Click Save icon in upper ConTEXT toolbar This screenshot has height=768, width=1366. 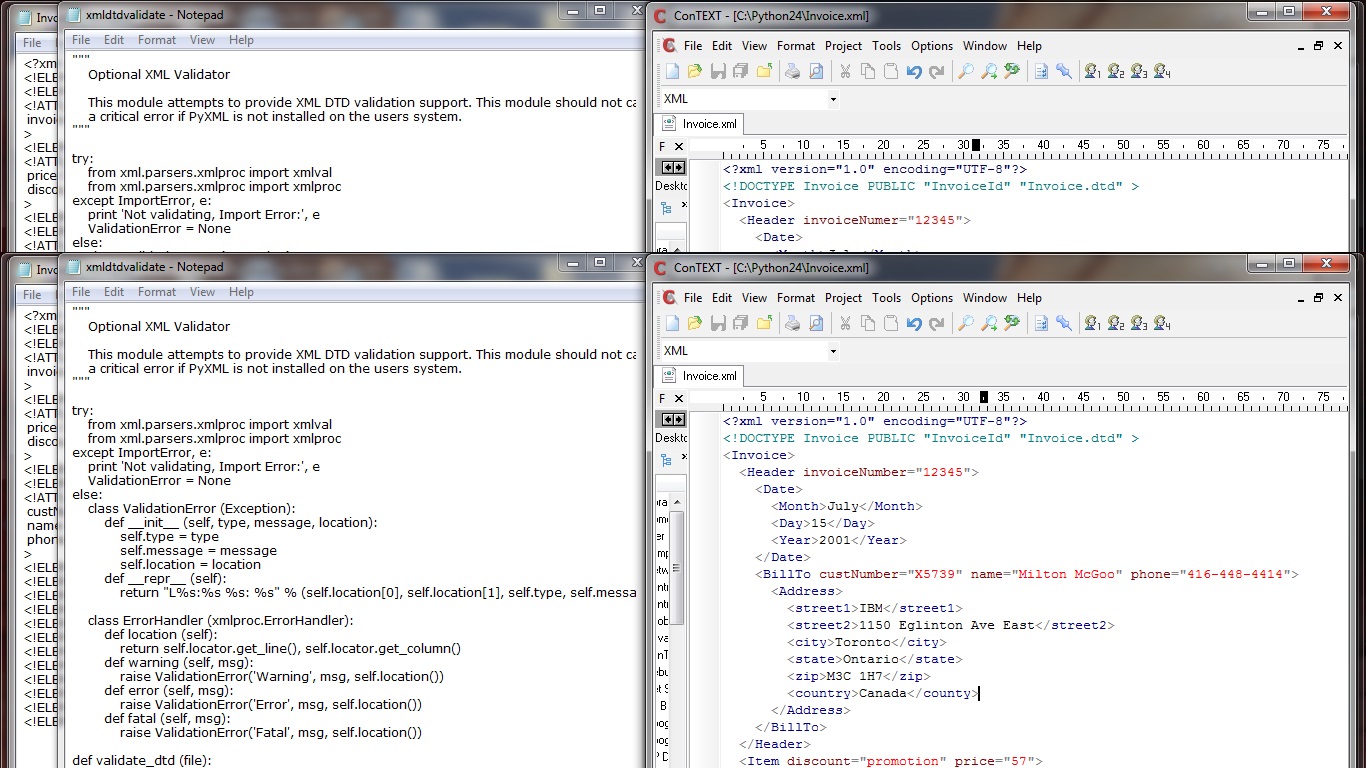point(718,71)
